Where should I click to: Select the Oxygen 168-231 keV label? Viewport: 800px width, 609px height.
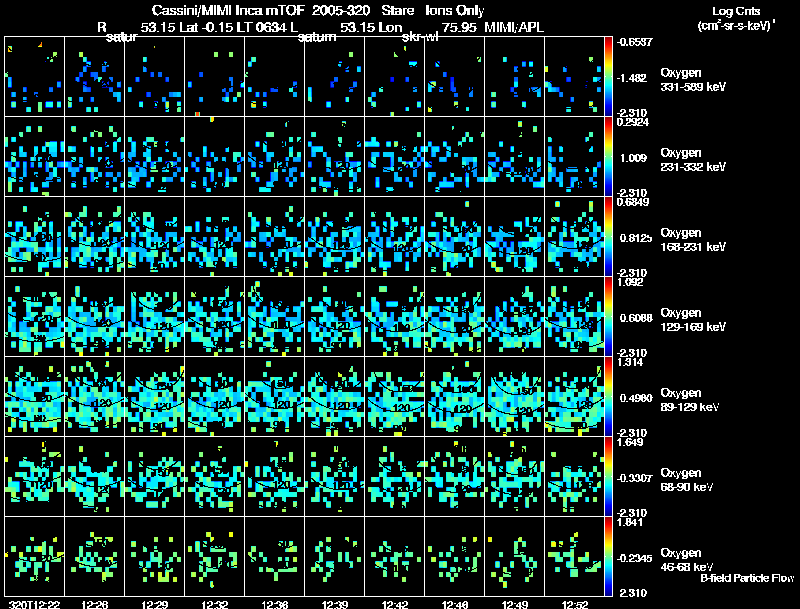693,240
